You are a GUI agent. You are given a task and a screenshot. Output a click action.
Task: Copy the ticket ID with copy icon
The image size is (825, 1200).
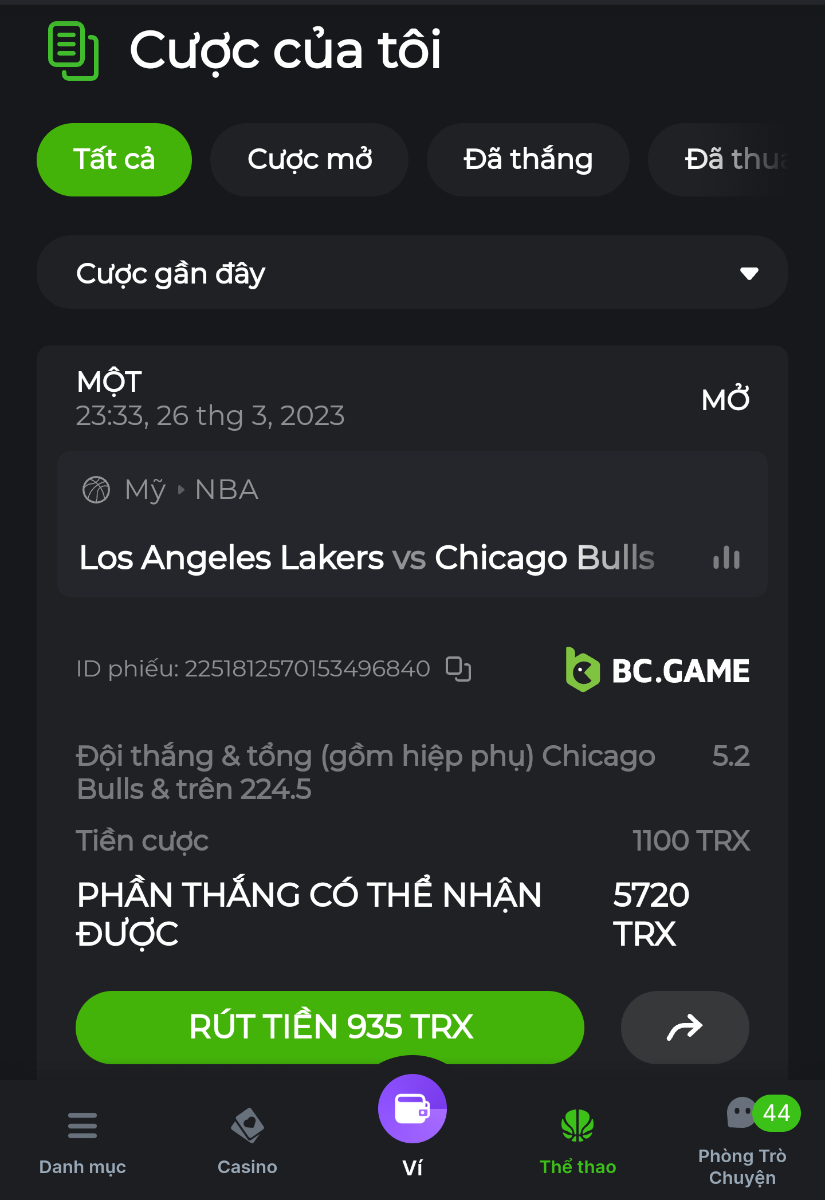[458, 669]
